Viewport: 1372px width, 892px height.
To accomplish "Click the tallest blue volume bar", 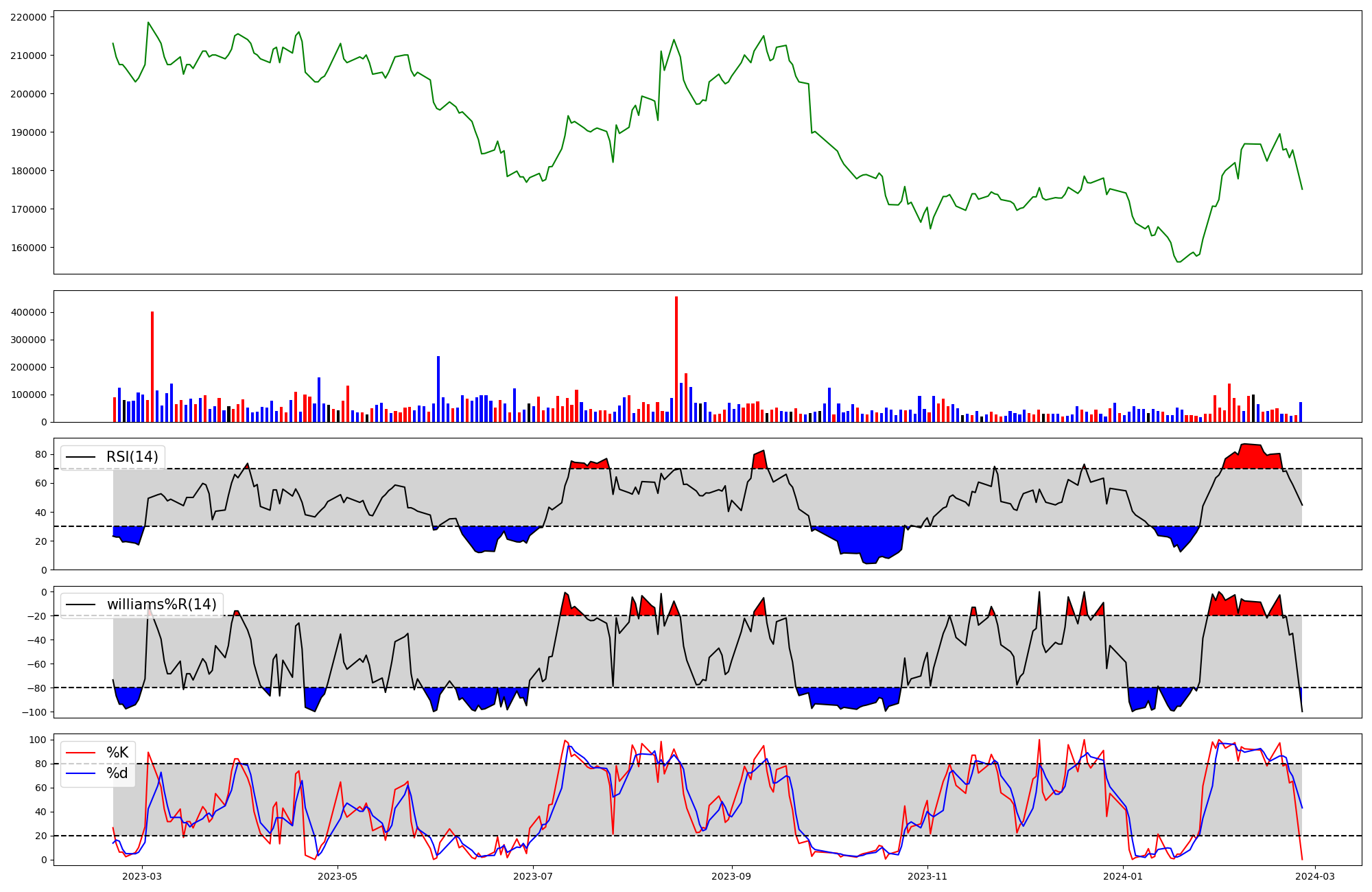I will pos(438,389).
